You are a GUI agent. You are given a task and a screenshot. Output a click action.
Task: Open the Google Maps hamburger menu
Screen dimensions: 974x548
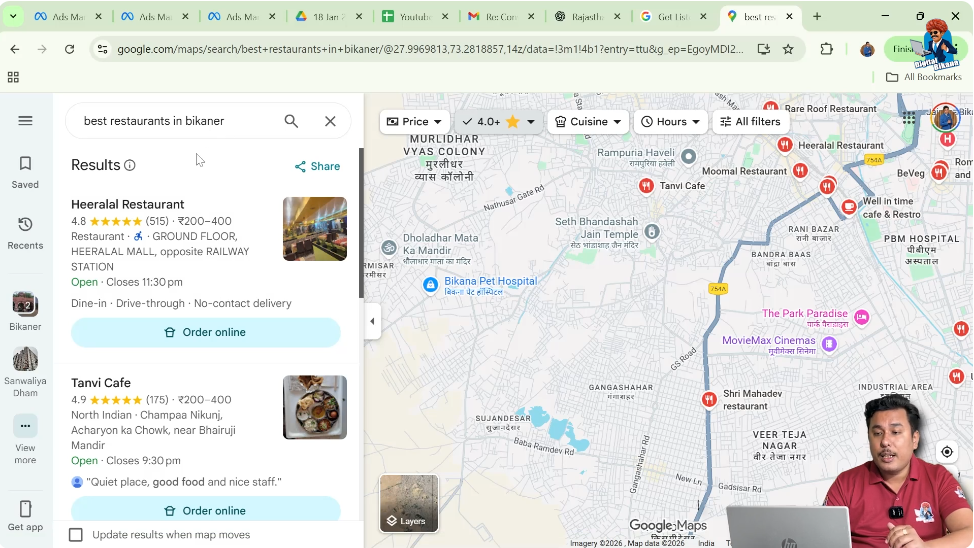25,121
